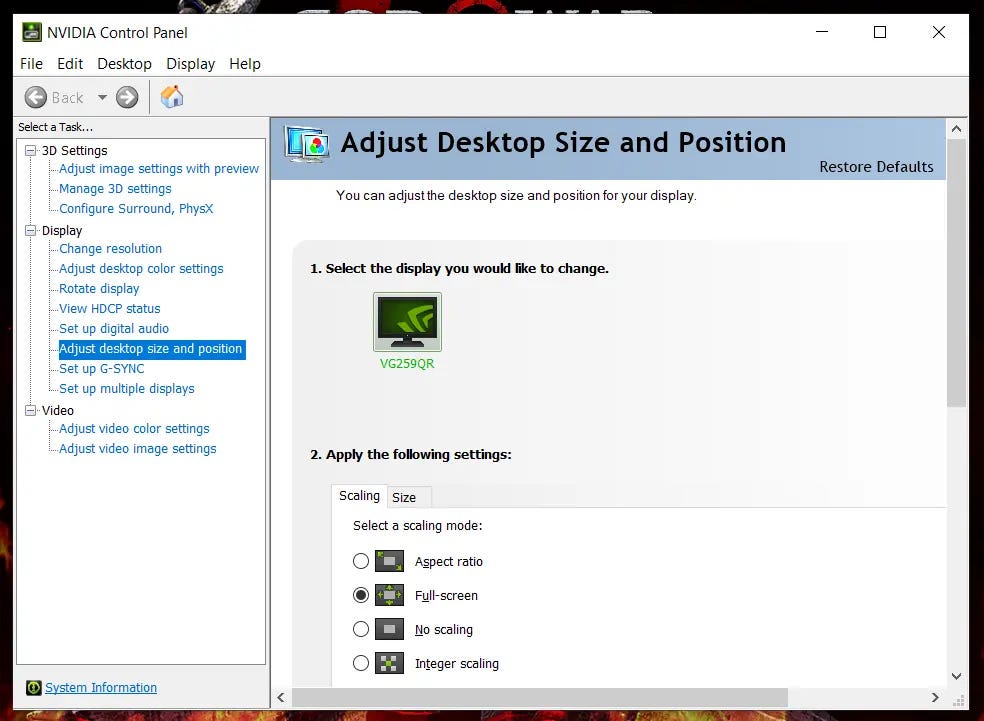Click the vertical scrollbar thumb
The width and height of the screenshot is (984, 721).
[x=956, y=273]
